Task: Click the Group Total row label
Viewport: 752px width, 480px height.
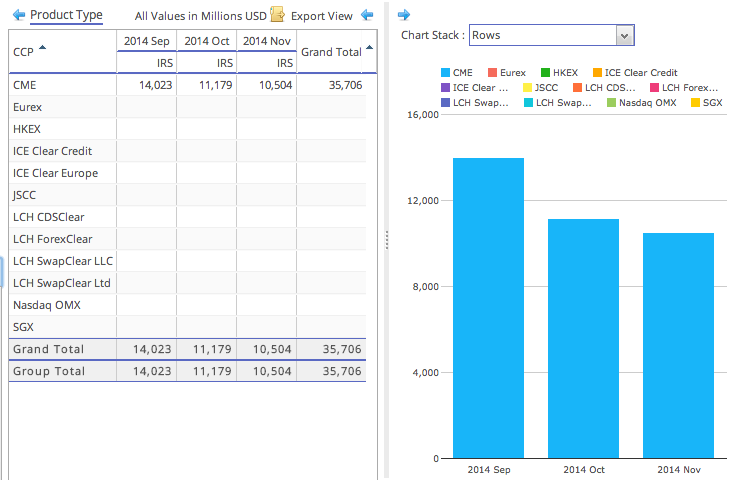Action: (x=49, y=371)
